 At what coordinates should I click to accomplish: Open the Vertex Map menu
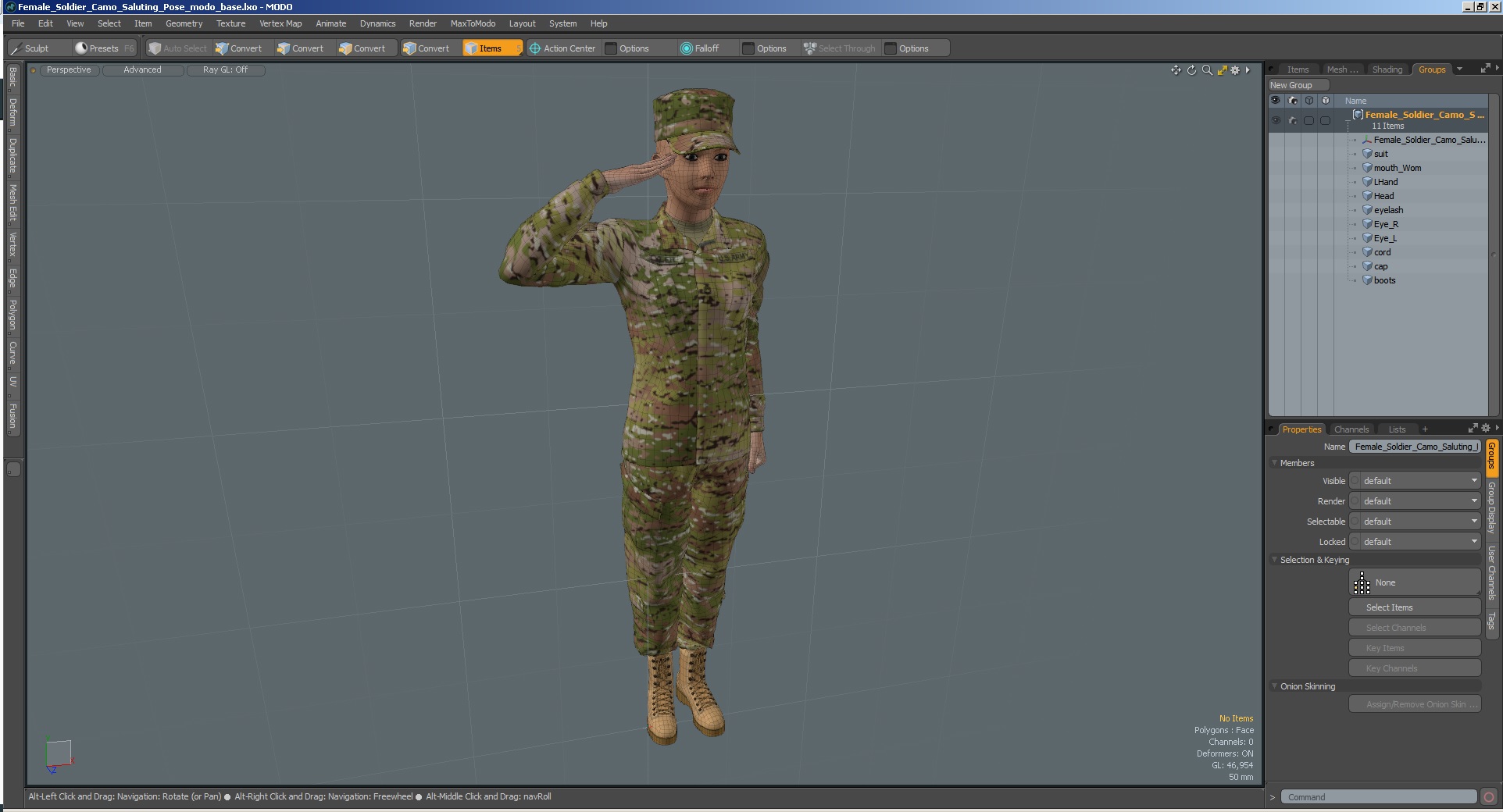(280, 23)
